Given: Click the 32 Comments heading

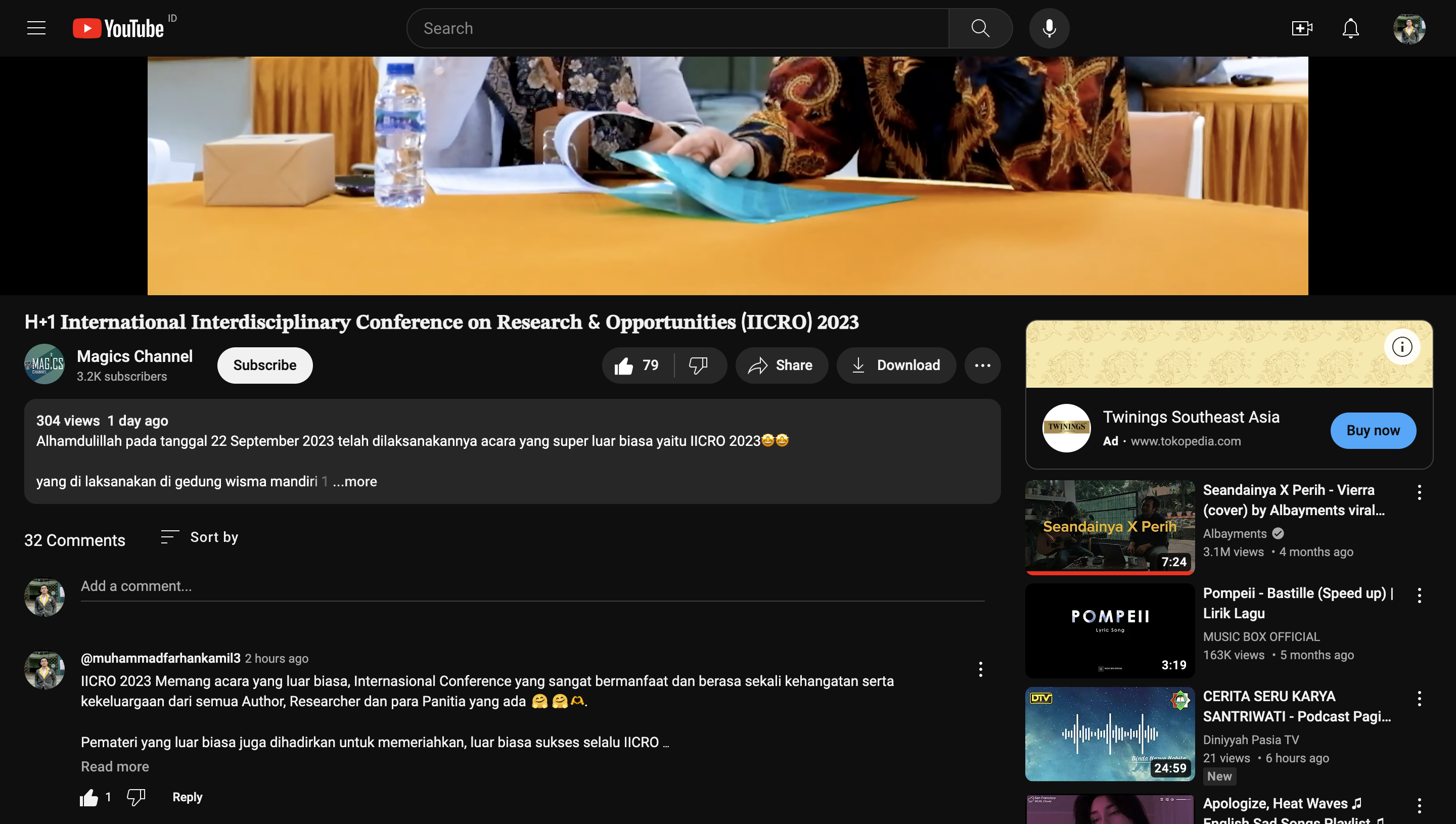Looking at the screenshot, I should tap(75, 540).
